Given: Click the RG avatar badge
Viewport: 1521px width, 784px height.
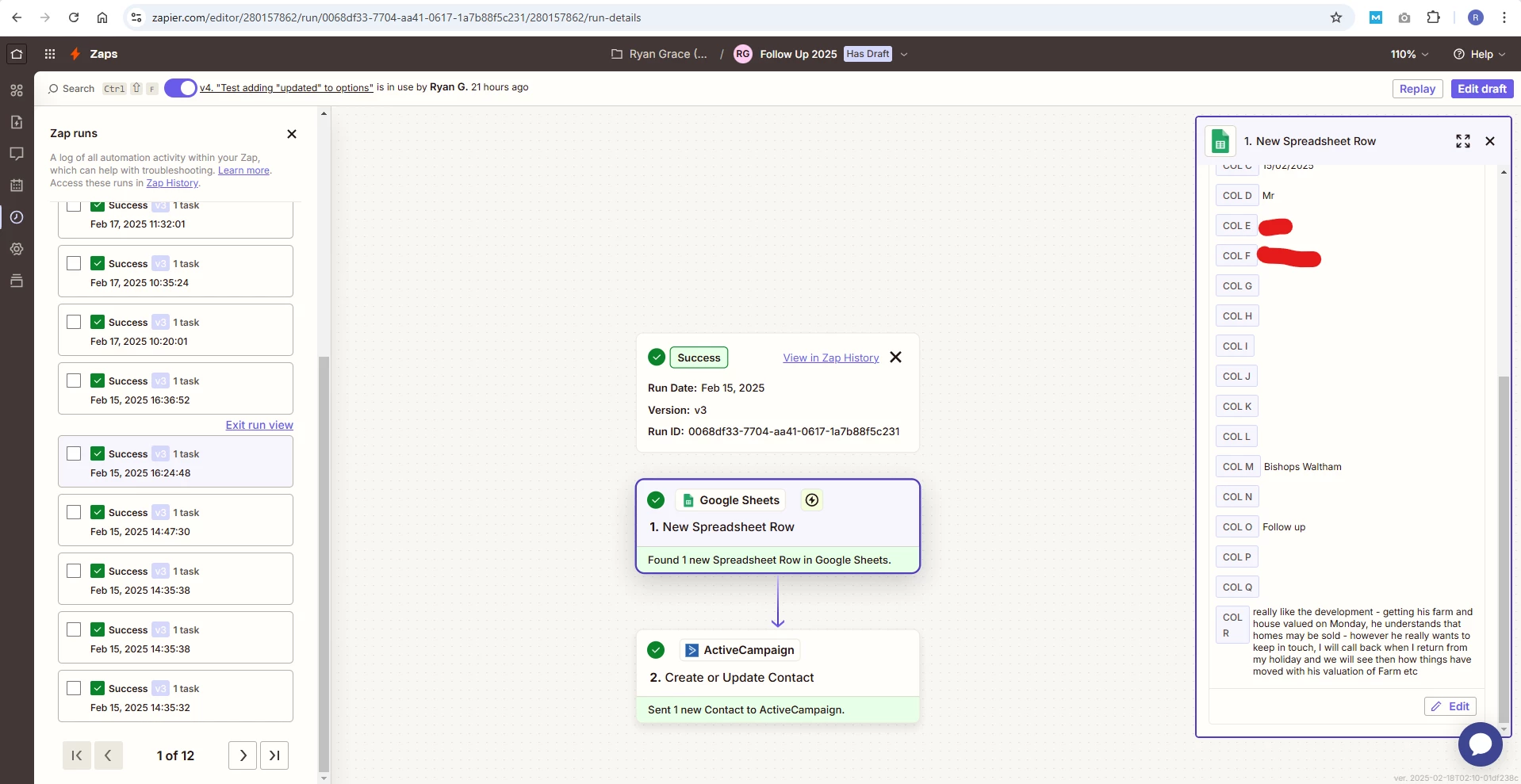Looking at the screenshot, I should [x=743, y=54].
